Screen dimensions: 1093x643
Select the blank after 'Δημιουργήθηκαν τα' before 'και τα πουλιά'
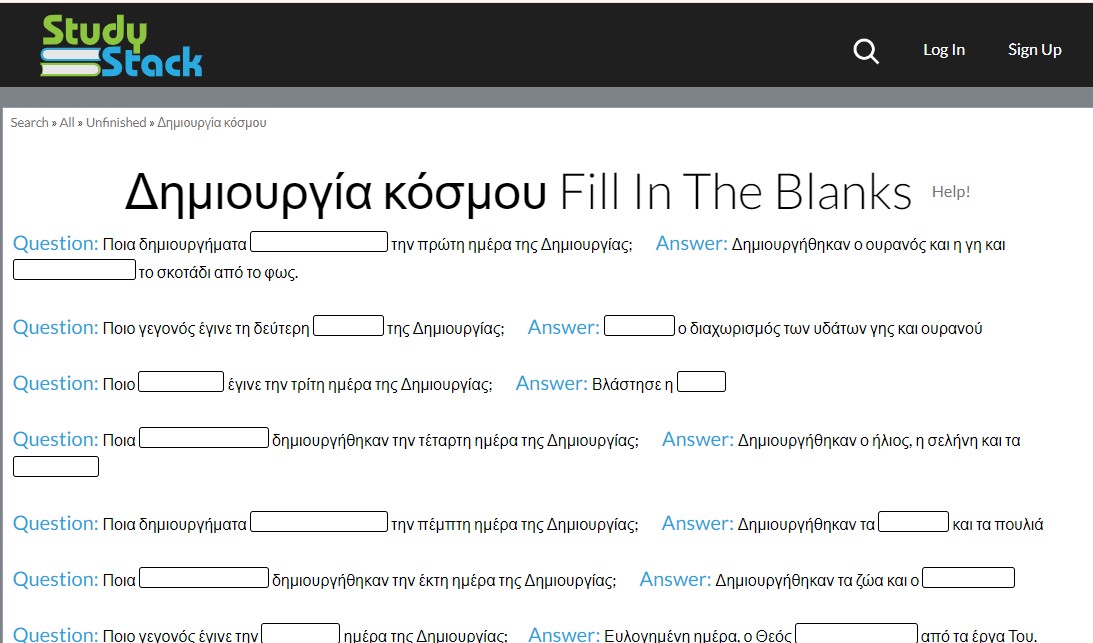pos(913,522)
